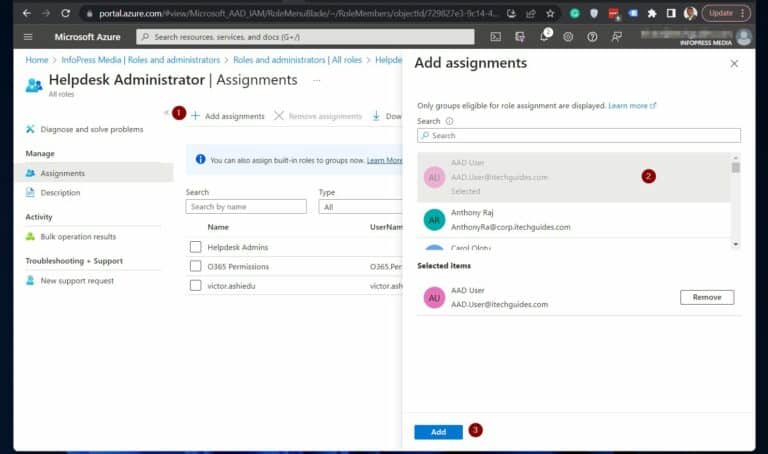This screenshot has height=454, width=768.
Task: Close the Add assignments panel
Action: click(x=734, y=64)
